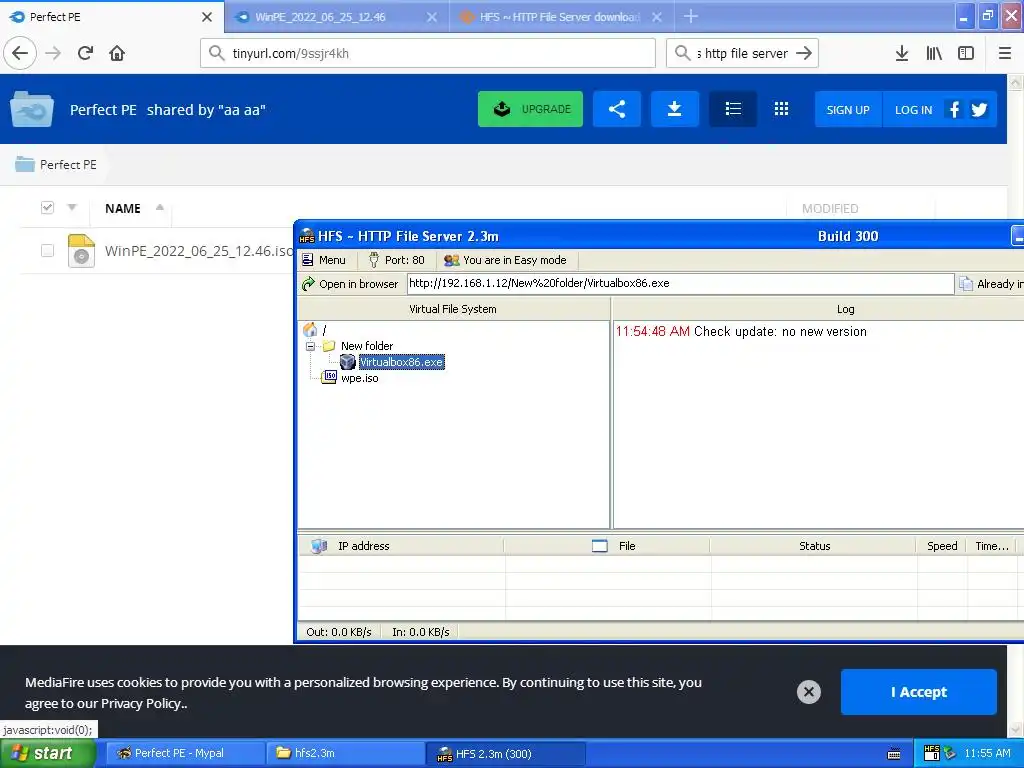Open new browser tab with plus

690,16
